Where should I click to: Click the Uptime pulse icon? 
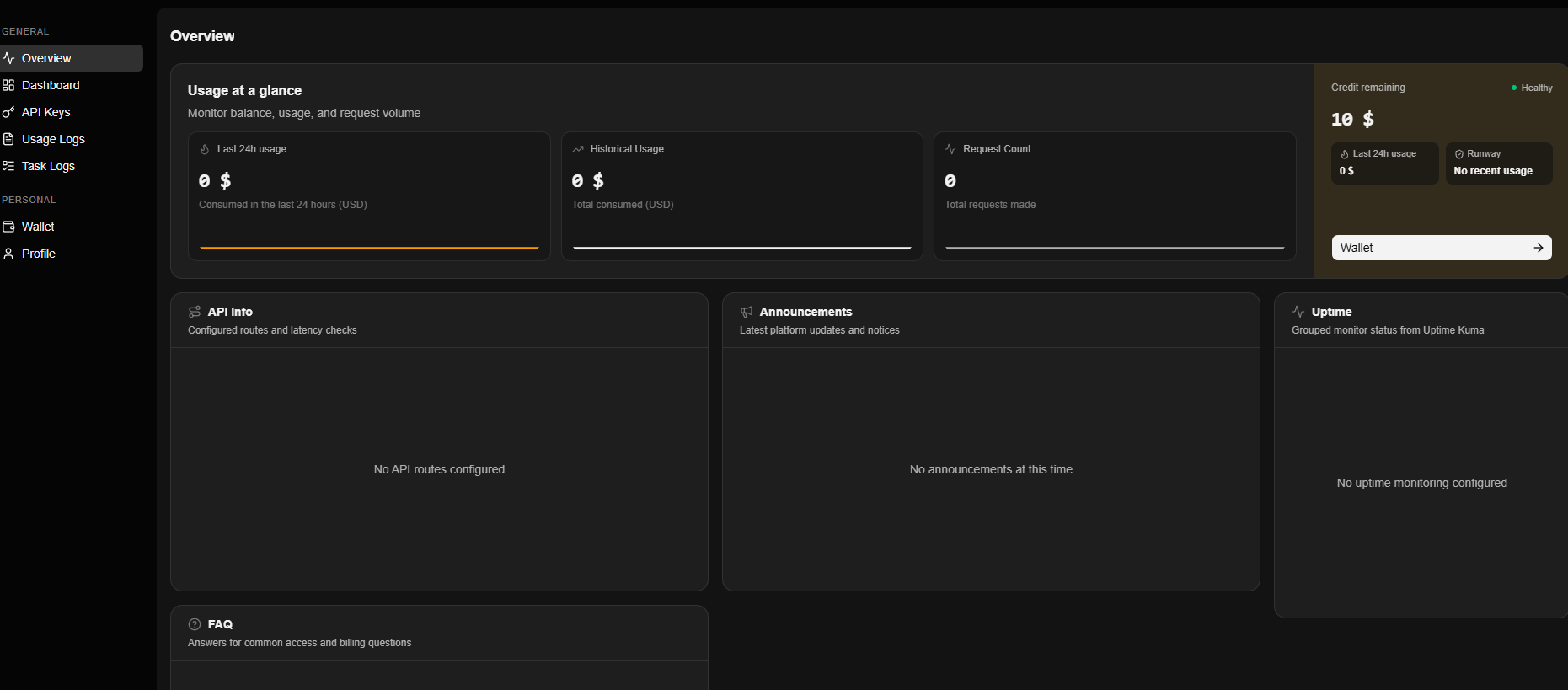point(1298,312)
